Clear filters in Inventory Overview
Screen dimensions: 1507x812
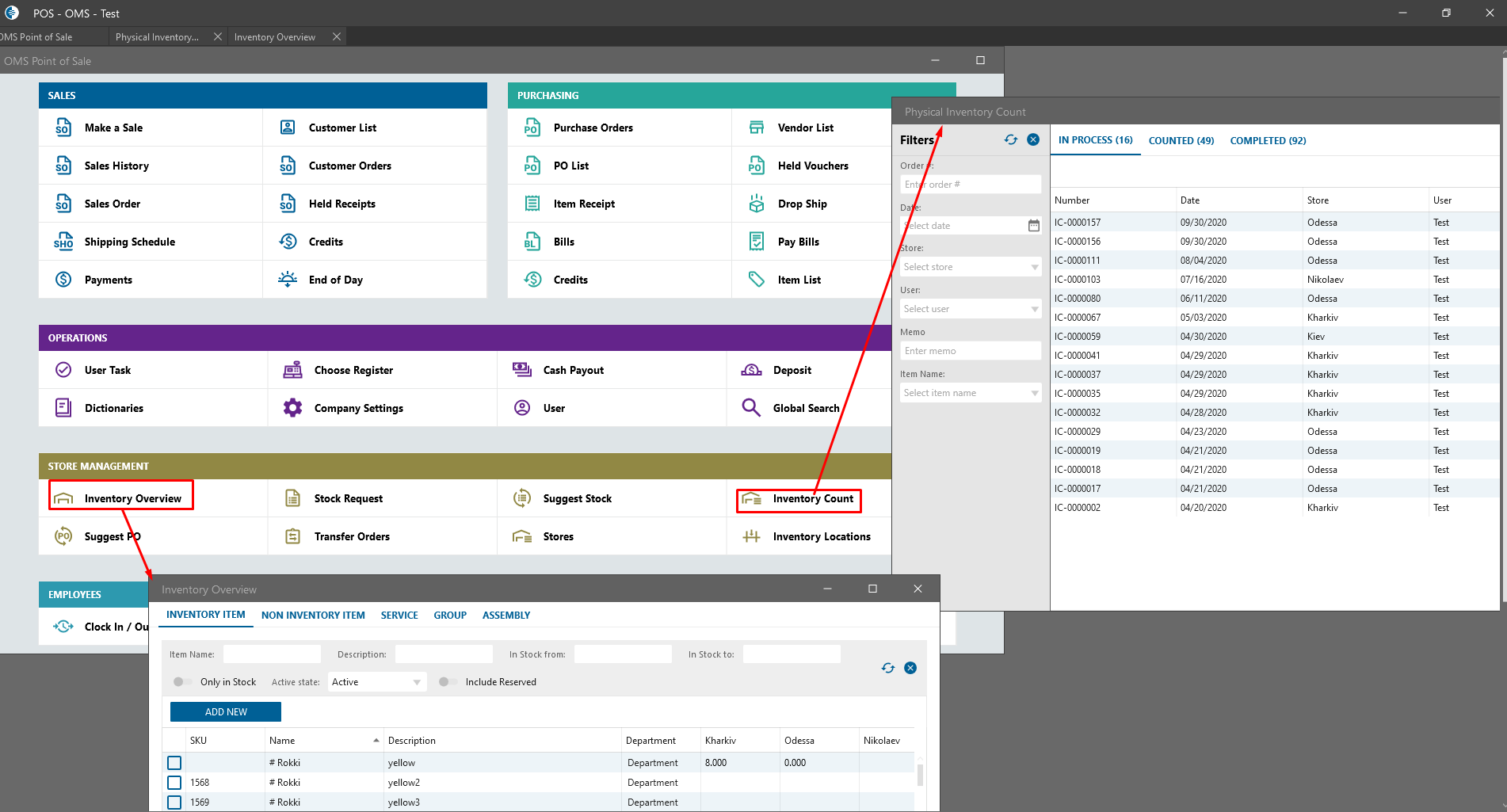[x=910, y=668]
